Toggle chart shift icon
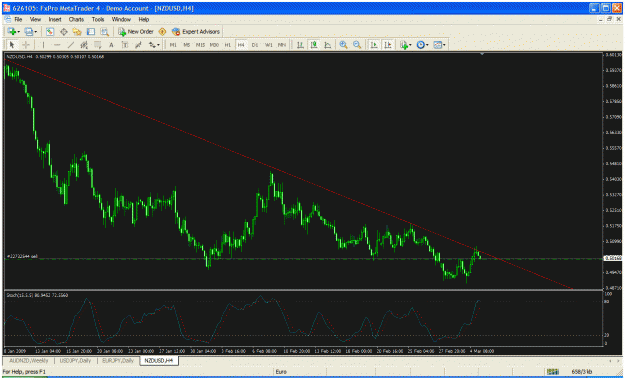 pos(388,45)
